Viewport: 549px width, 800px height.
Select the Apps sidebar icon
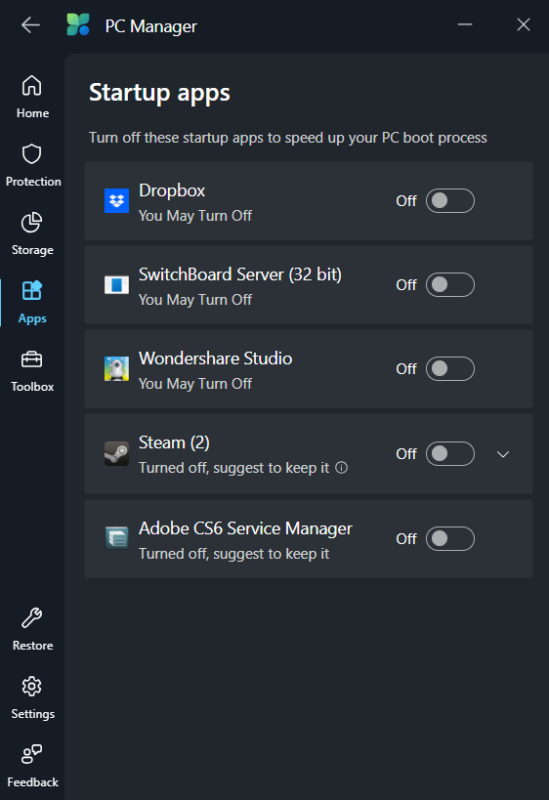[x=32, y=291]
